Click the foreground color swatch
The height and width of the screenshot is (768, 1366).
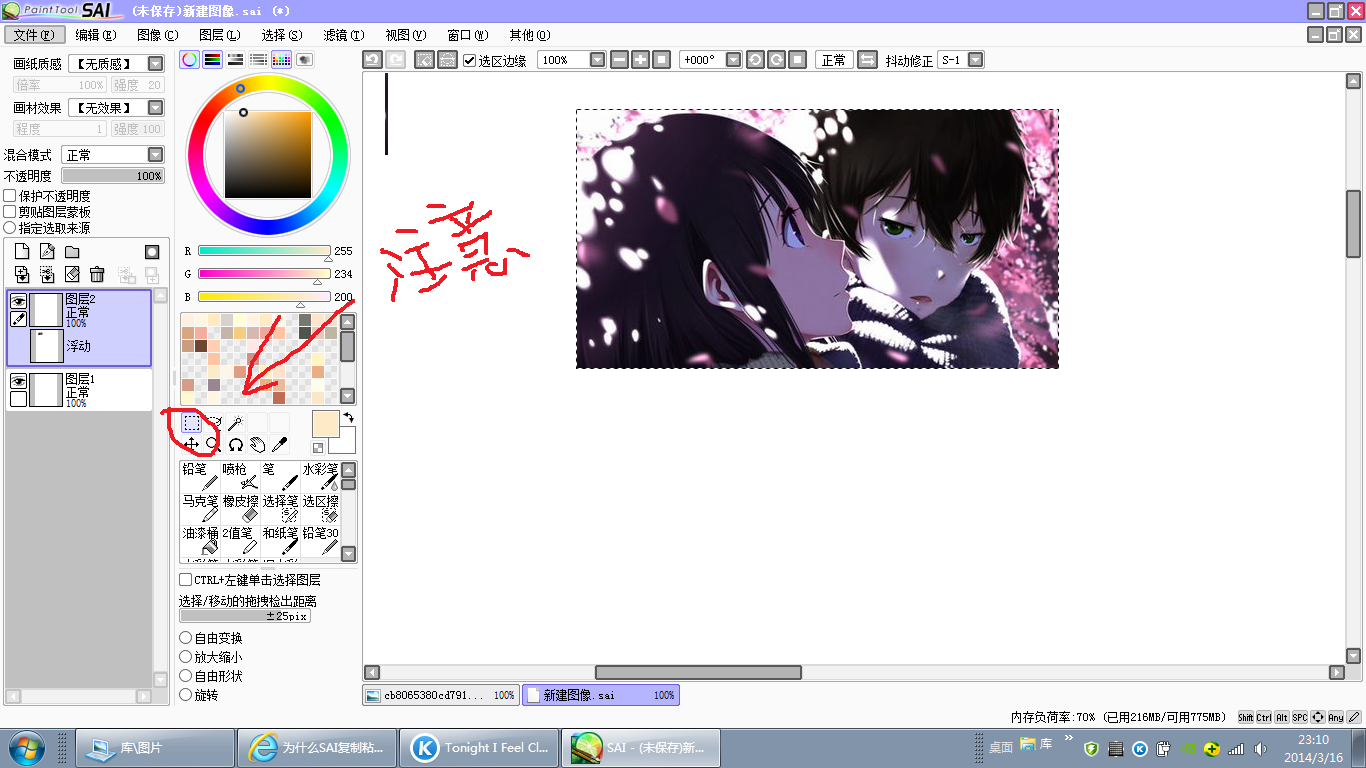[325, 424]
